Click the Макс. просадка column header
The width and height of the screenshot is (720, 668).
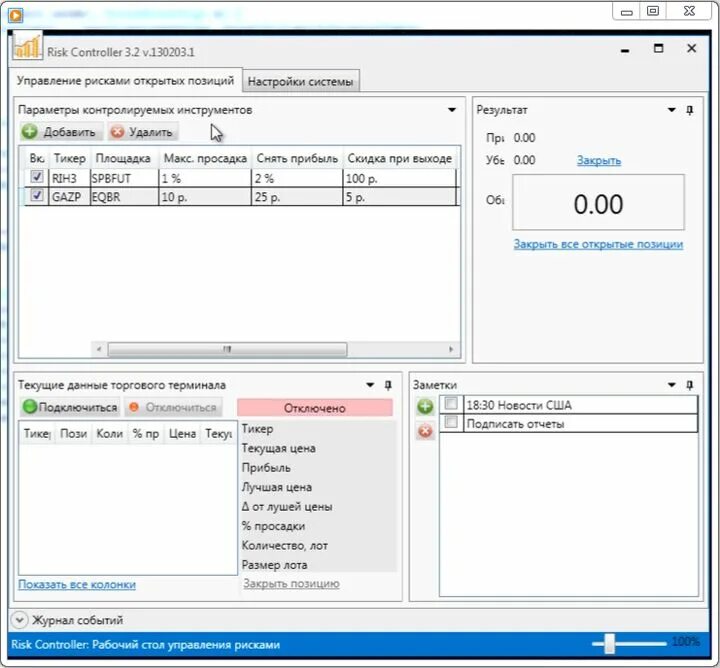click(205, 159)
